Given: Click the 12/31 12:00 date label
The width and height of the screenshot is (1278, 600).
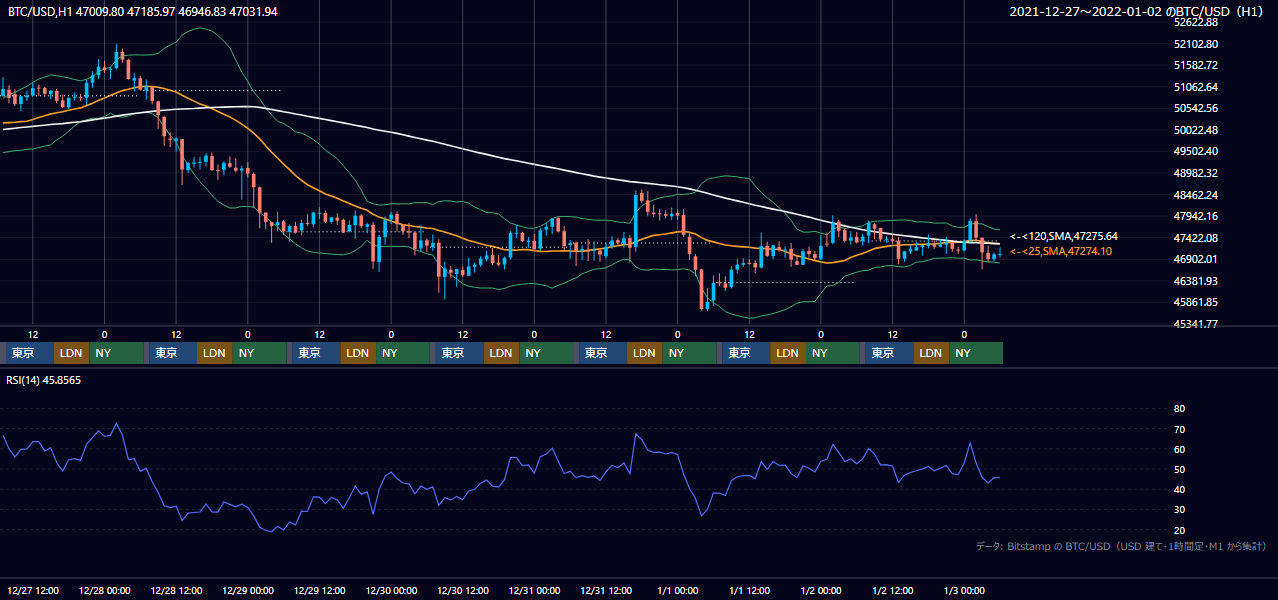Looking at the screenshot, I should 607,590.
